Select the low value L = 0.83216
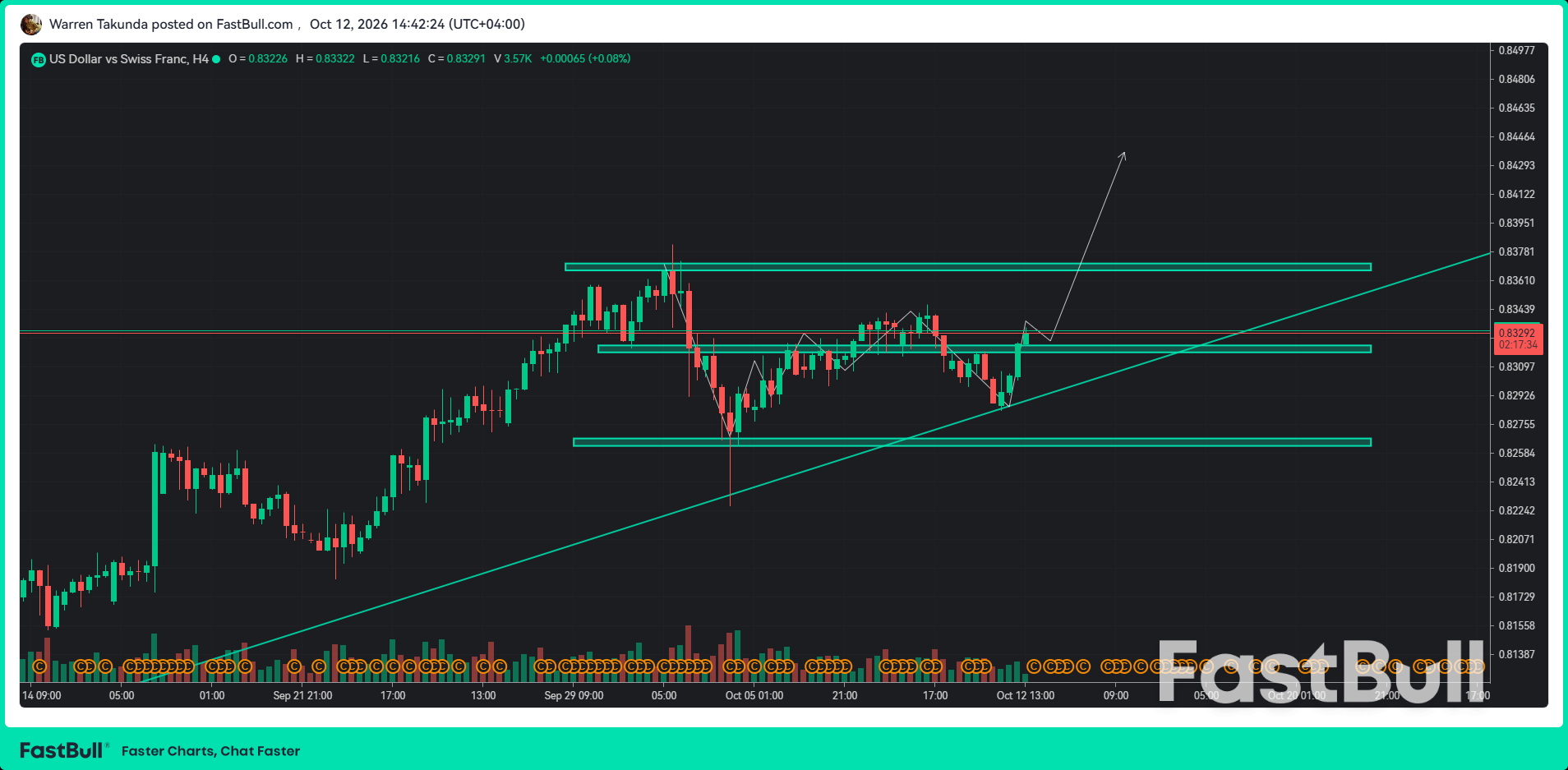Viewport: 1568px width, 770px height. point(391,59)
